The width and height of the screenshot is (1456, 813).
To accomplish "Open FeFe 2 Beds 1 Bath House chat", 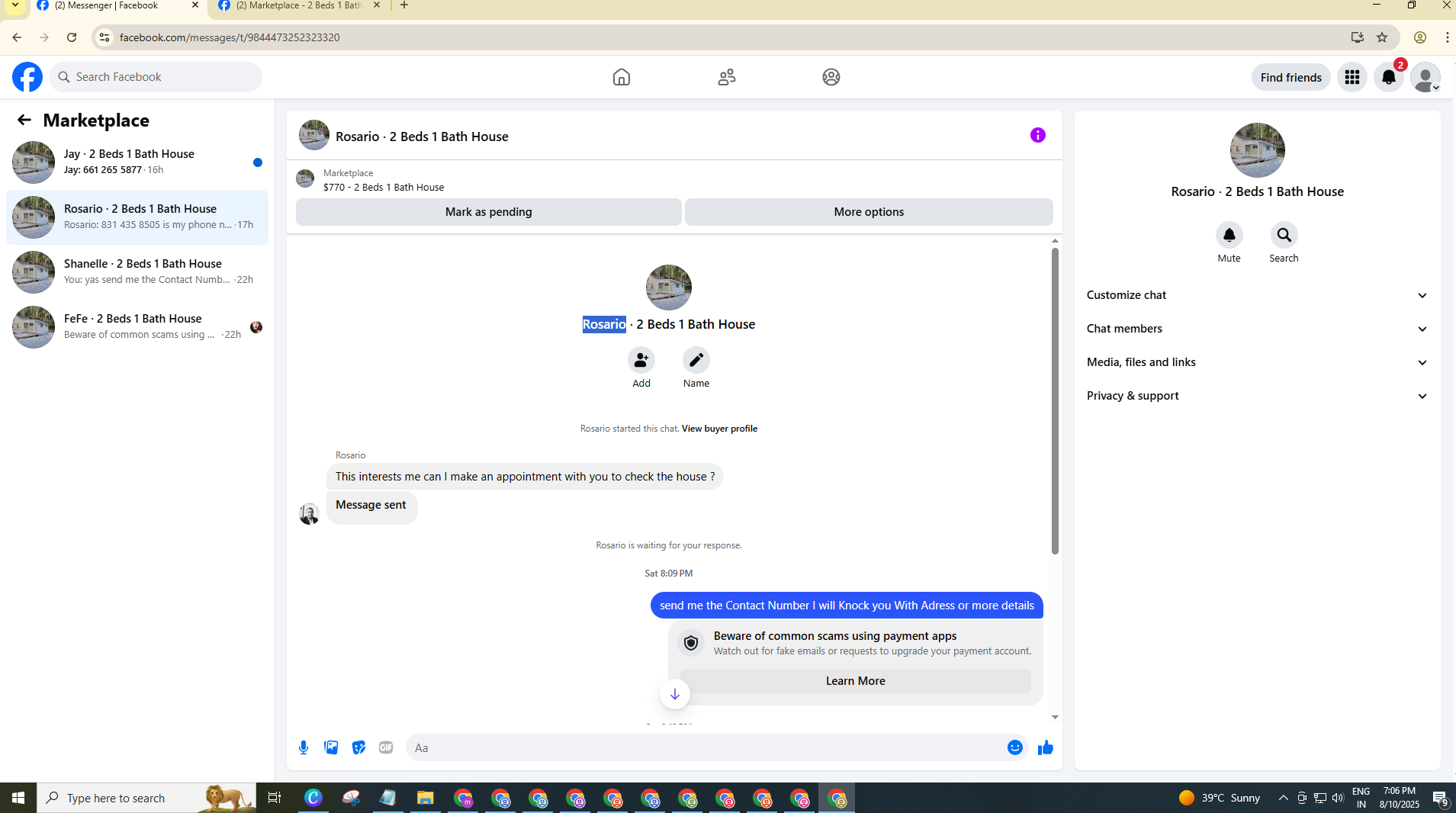I will [137, 327].
